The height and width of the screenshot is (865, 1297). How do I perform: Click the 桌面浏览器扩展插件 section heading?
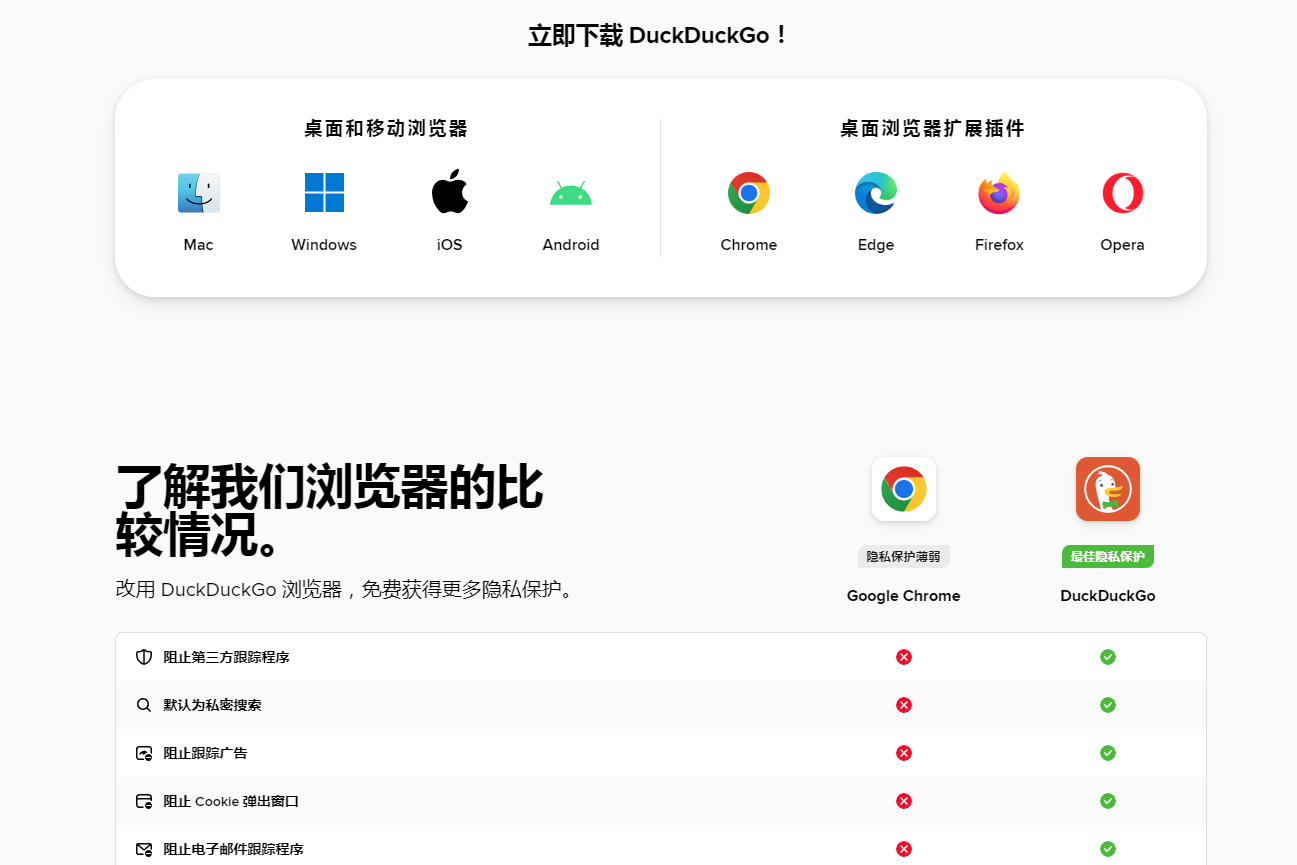(932, 129)
